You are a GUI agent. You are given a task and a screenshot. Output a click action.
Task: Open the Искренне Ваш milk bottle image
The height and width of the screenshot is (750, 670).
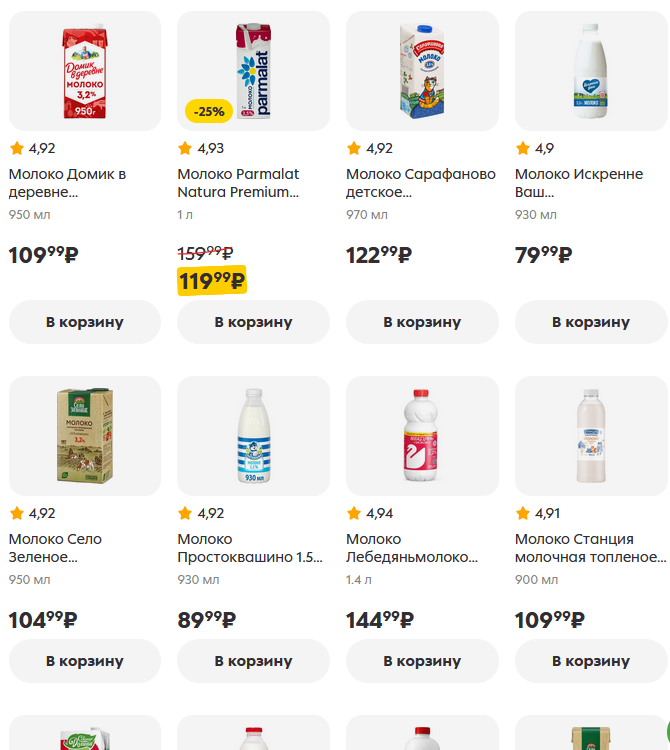click(x=591, y=71)
